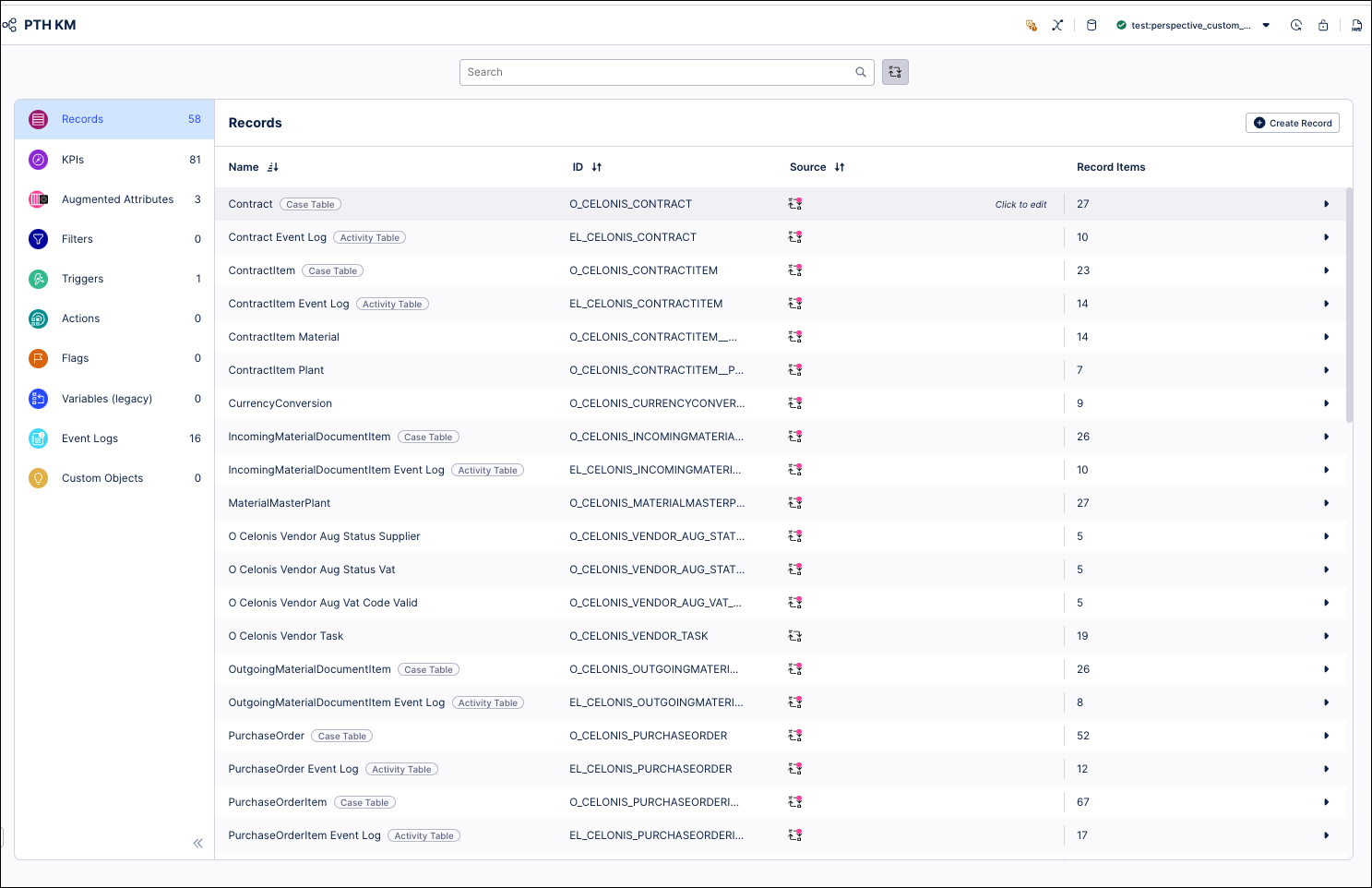Click Case Table tag on Contract

pyautogui.click(x=310, y=204)
